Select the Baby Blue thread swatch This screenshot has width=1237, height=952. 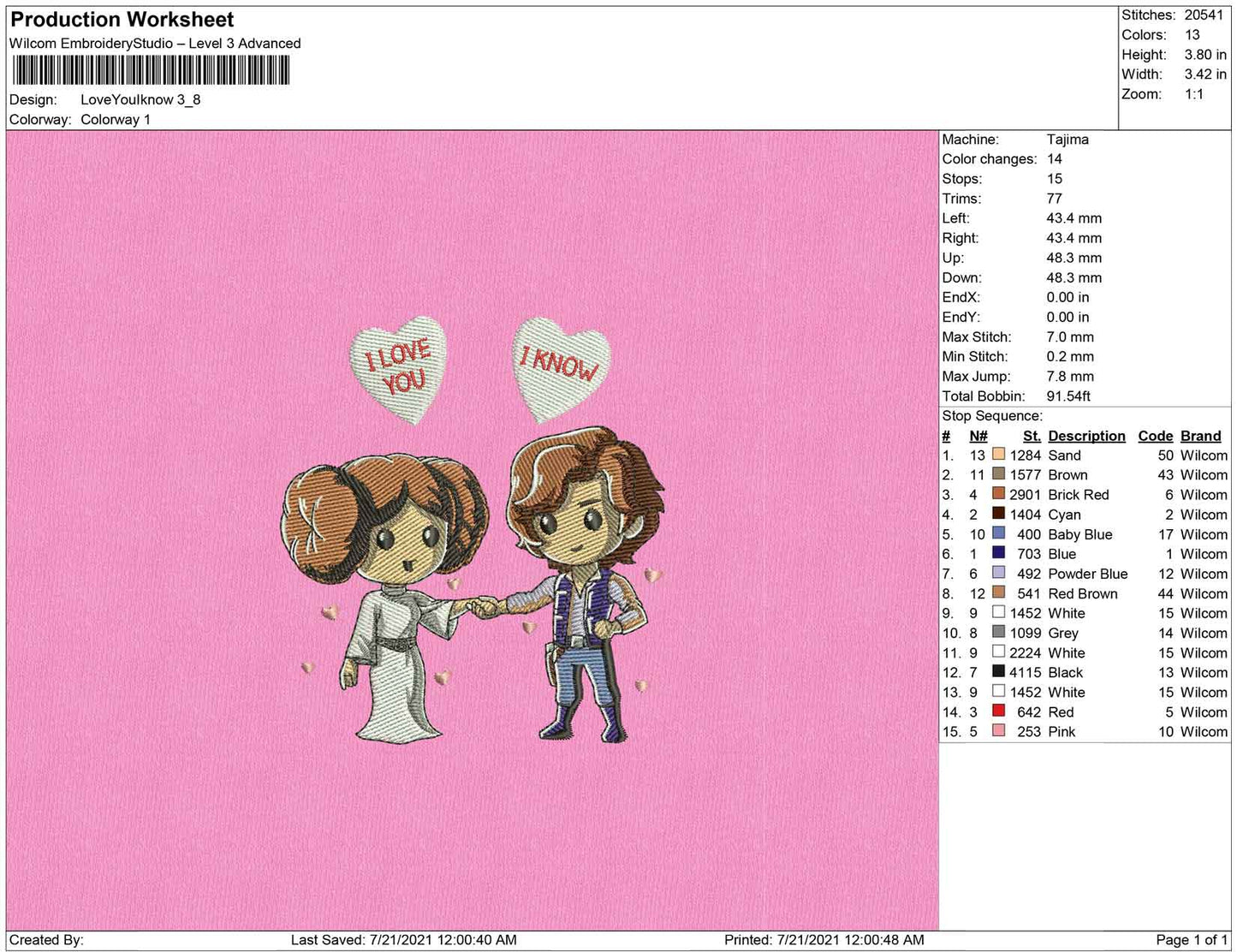point(998,533)
